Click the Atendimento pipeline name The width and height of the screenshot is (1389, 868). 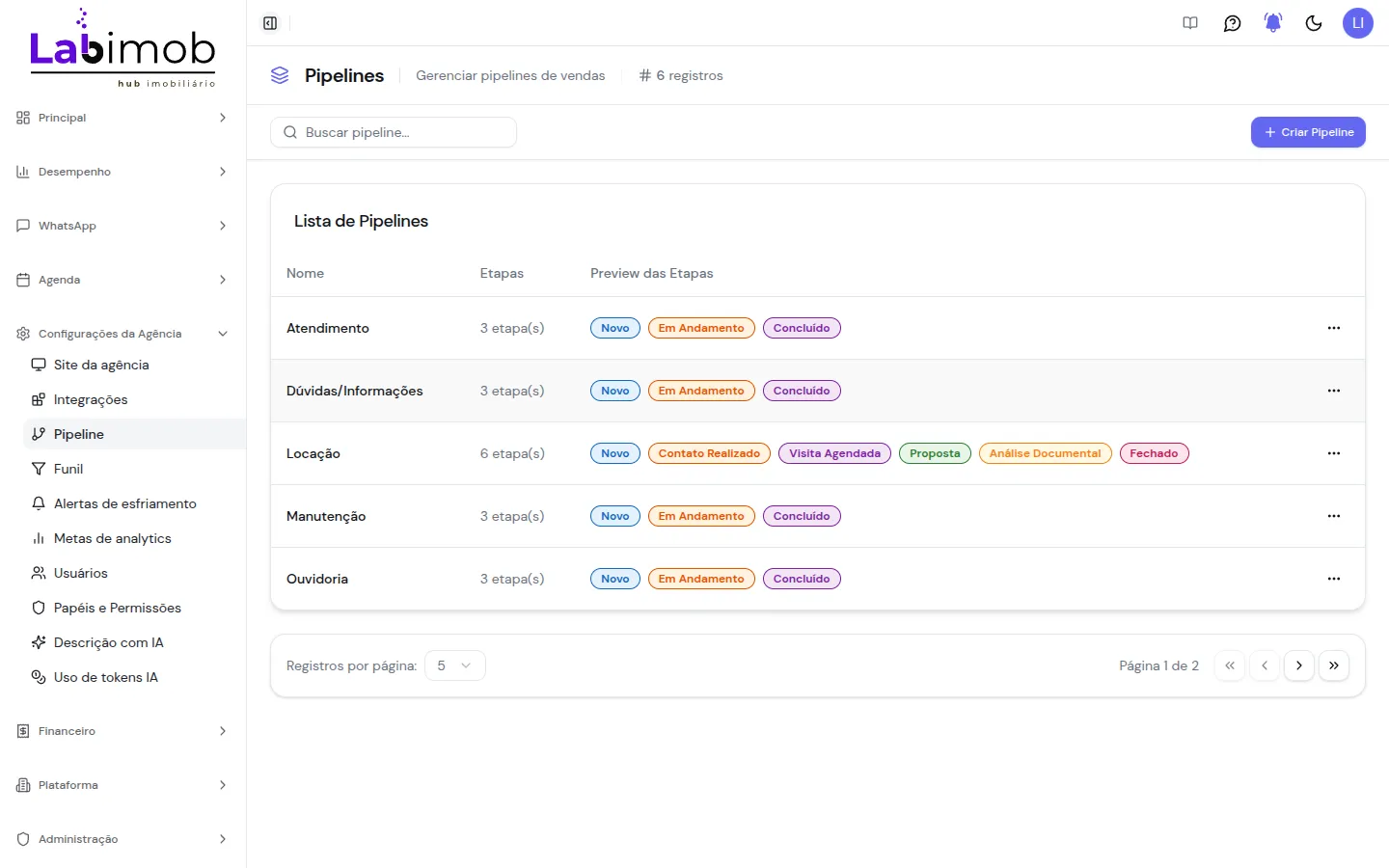tap(328, 328)
